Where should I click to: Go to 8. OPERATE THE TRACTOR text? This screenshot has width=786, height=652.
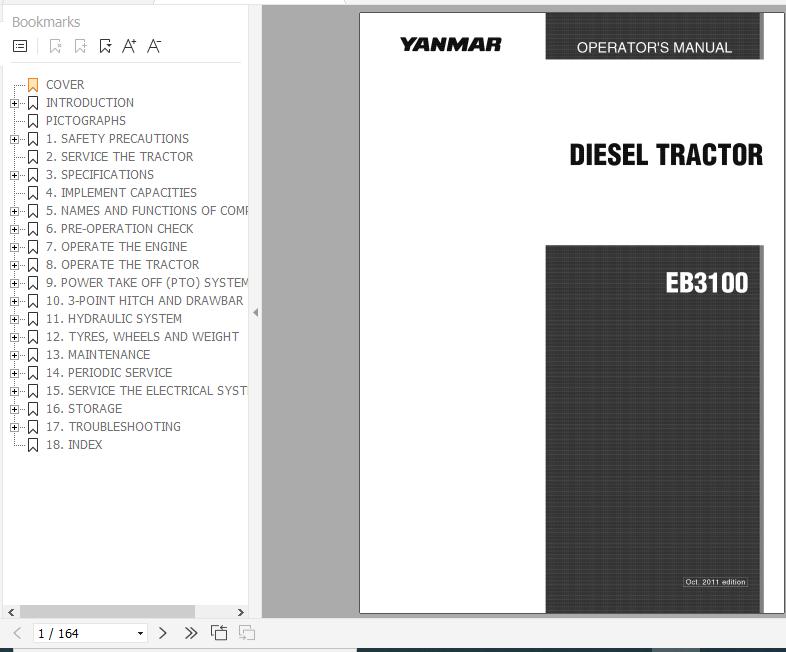[x=122, y=265]
